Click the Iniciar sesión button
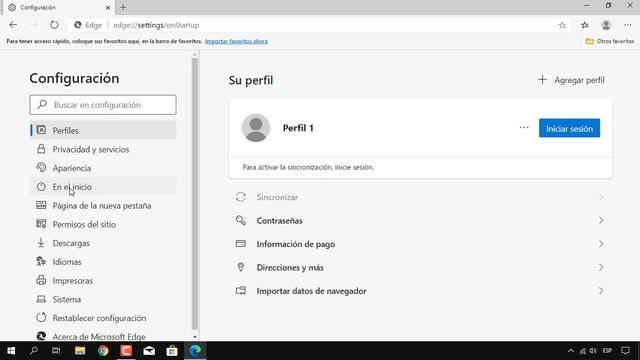The image size is (640, 360). (x=569, y=128)
